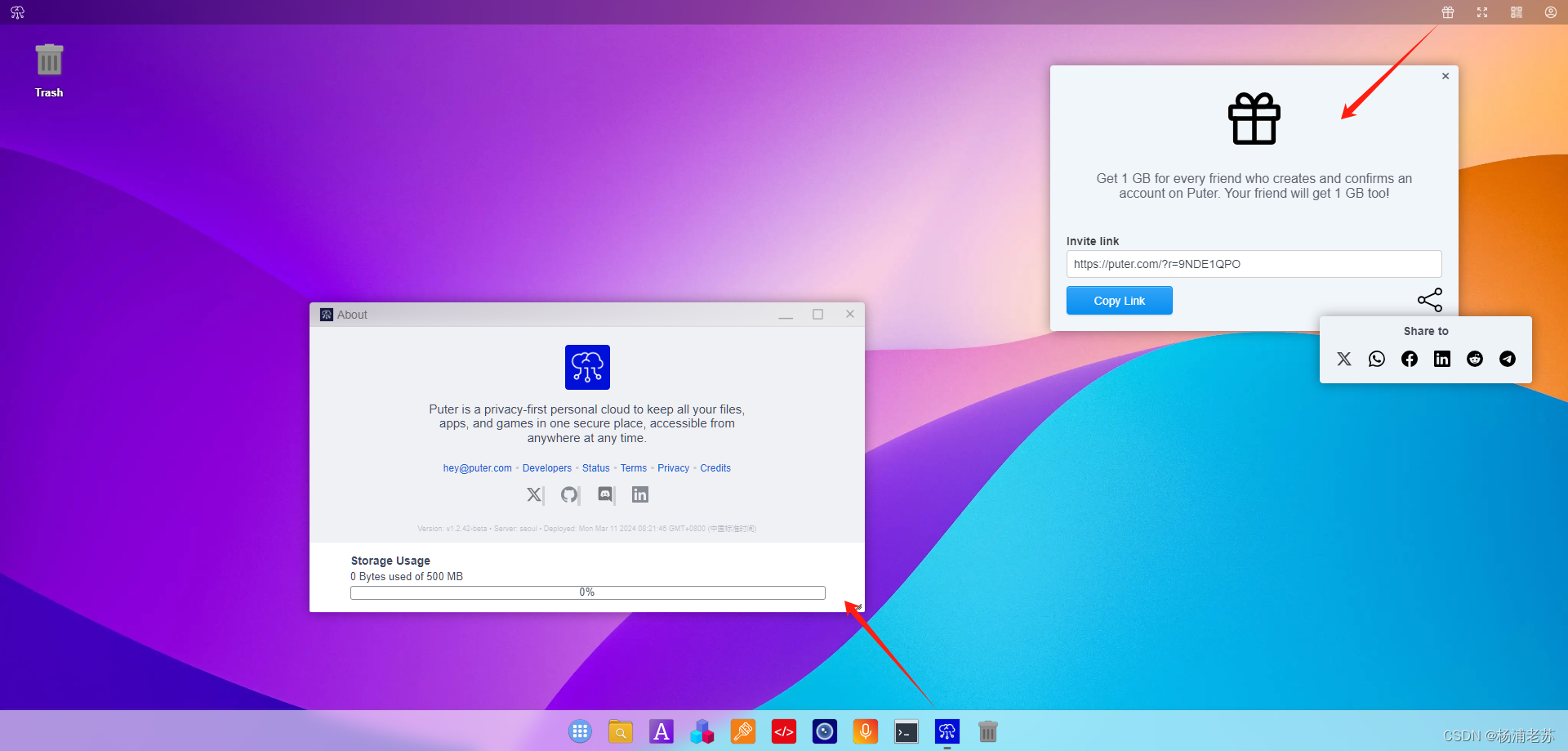Open Puter's X profile in About window
Image resolution: width=1568 pixels, height=751 pixels.
[534, 494]
